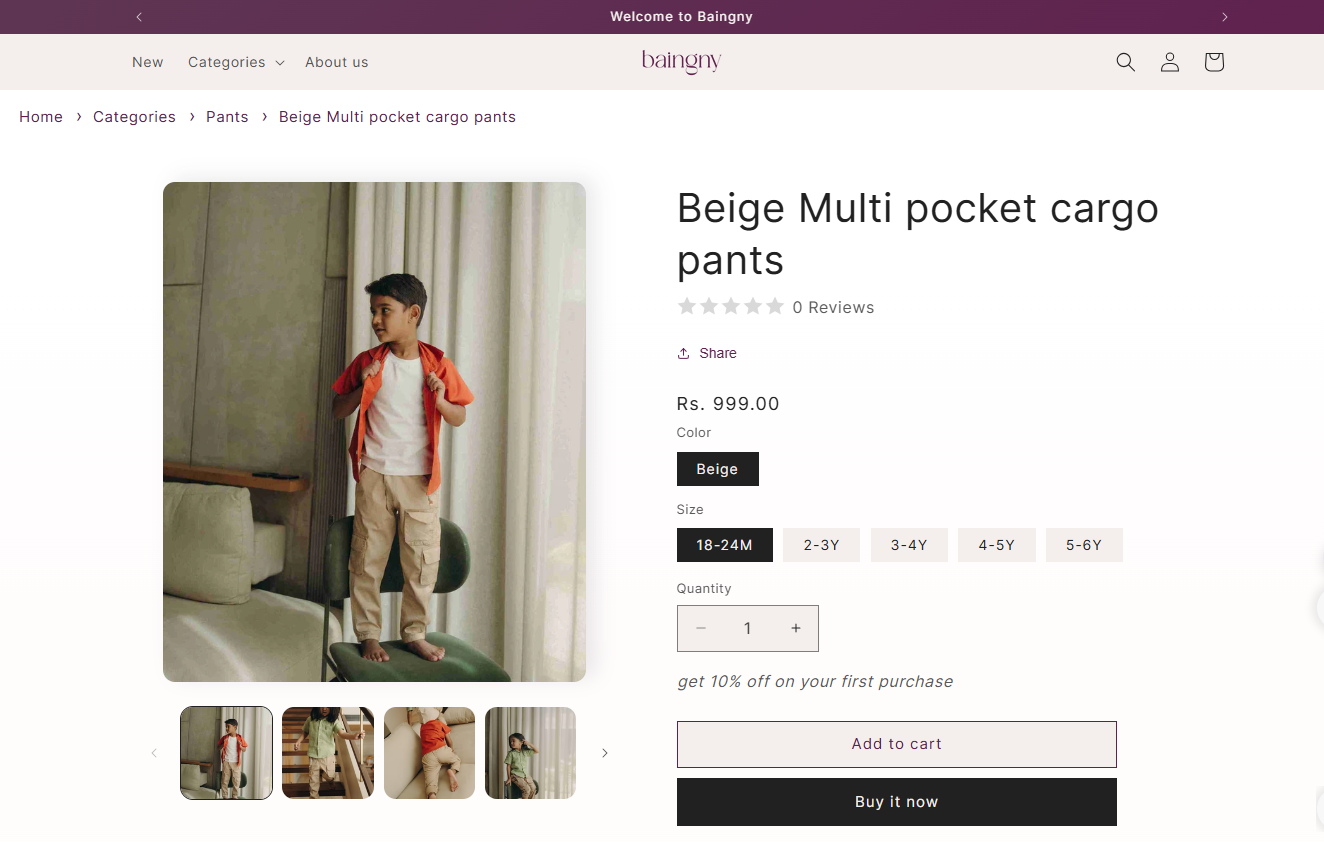
Task: Slide thumbnails right with next arrow
Action: tap(604, 753)
